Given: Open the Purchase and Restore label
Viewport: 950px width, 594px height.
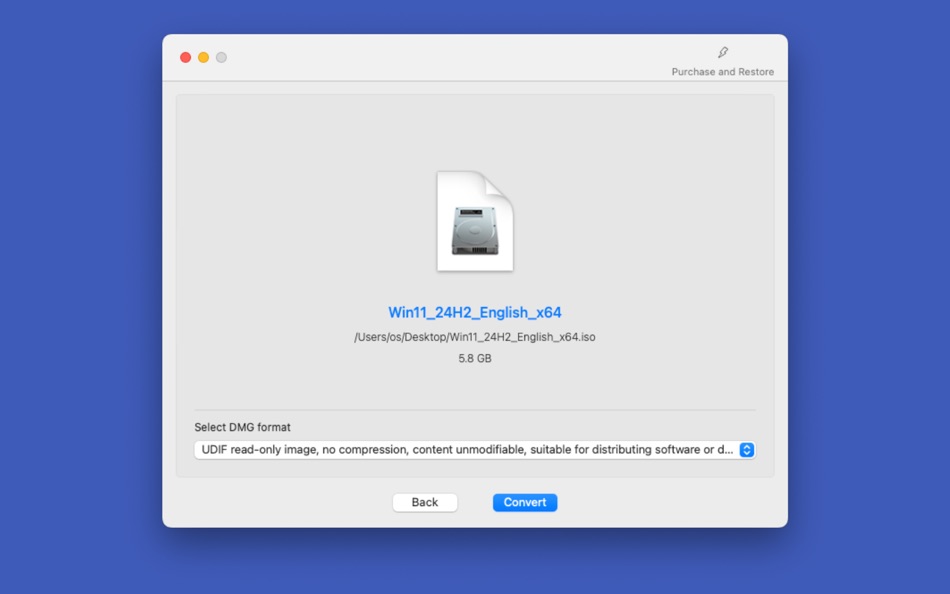Looking at the screenshot, I should coord(722,72).
